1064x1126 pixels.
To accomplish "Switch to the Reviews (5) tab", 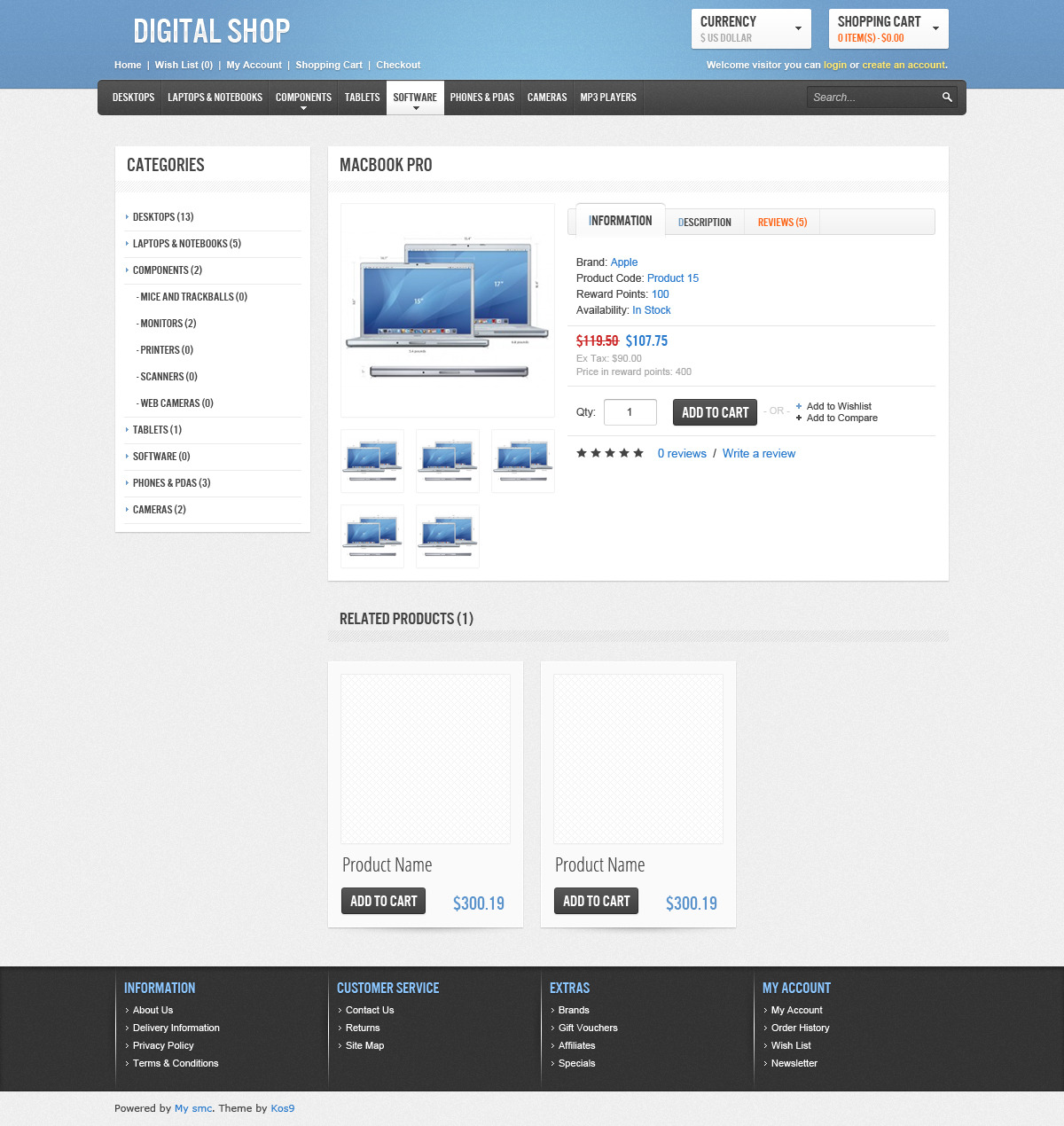I will [782, 223].
